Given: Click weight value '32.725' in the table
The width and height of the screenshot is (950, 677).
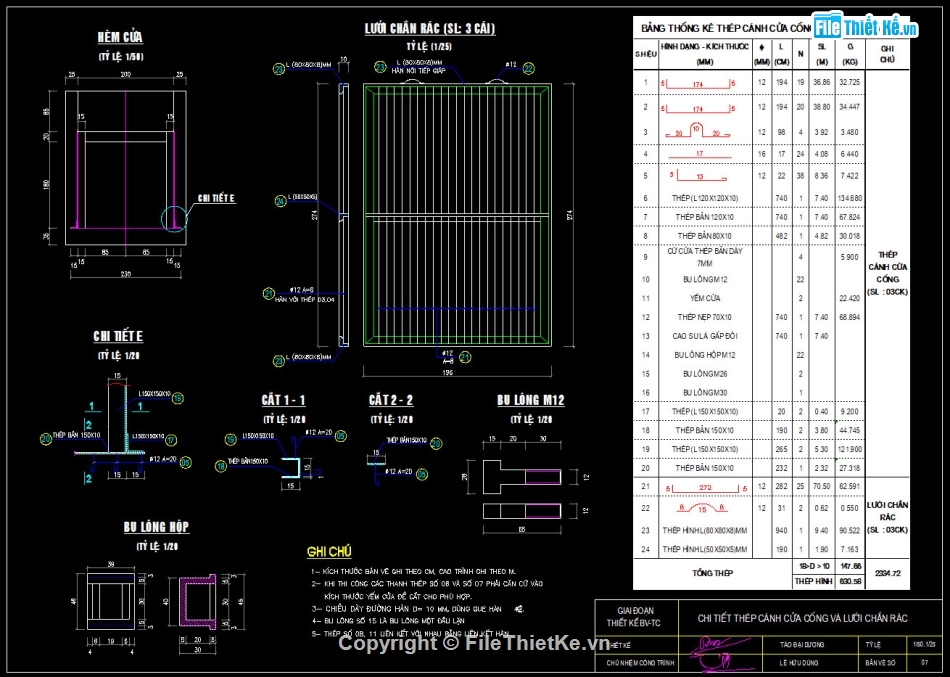Looking at the screenshot, I should [x=851, y=82].
